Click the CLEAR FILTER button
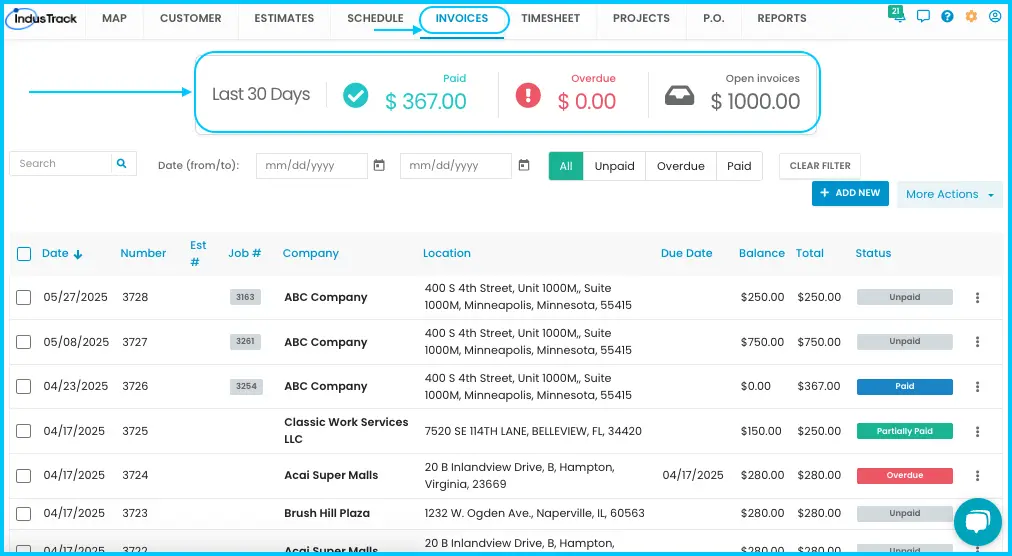The image size is (1012, 556). coord(820,166)
